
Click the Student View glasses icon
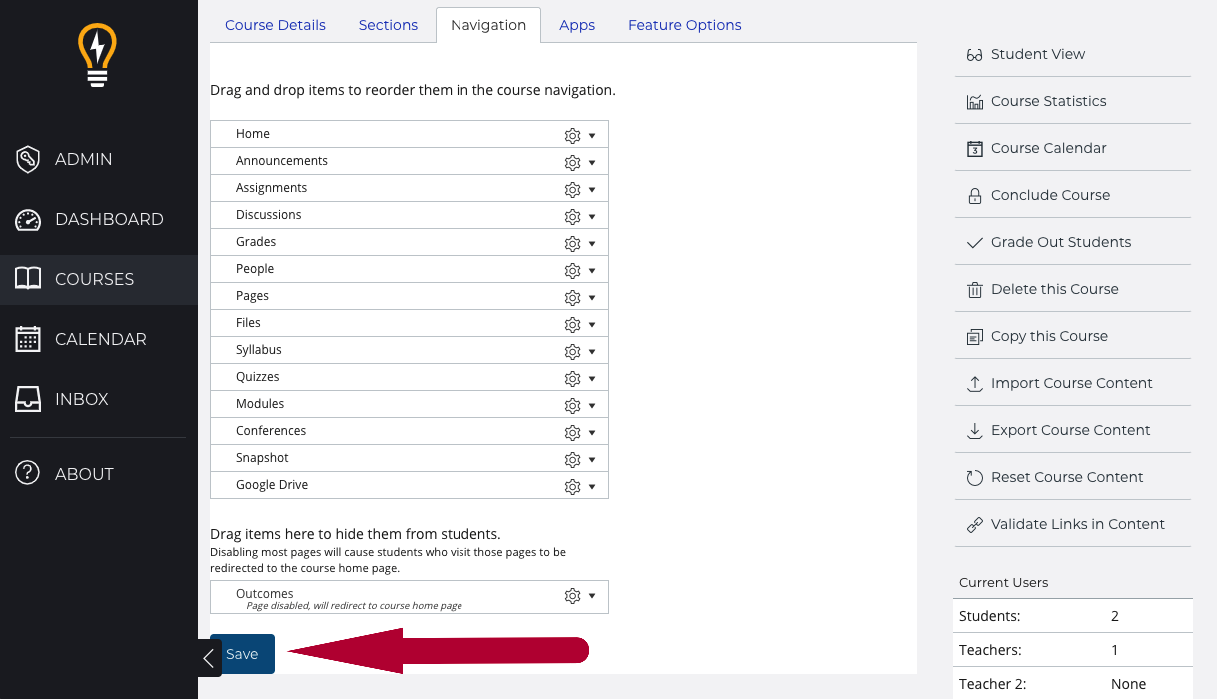(975, 55)
